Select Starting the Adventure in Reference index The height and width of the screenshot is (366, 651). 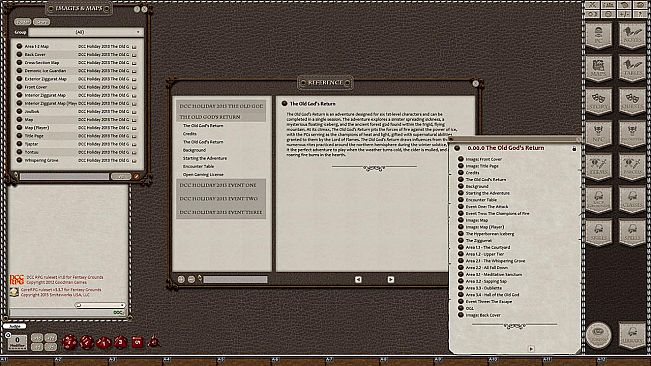205,158
